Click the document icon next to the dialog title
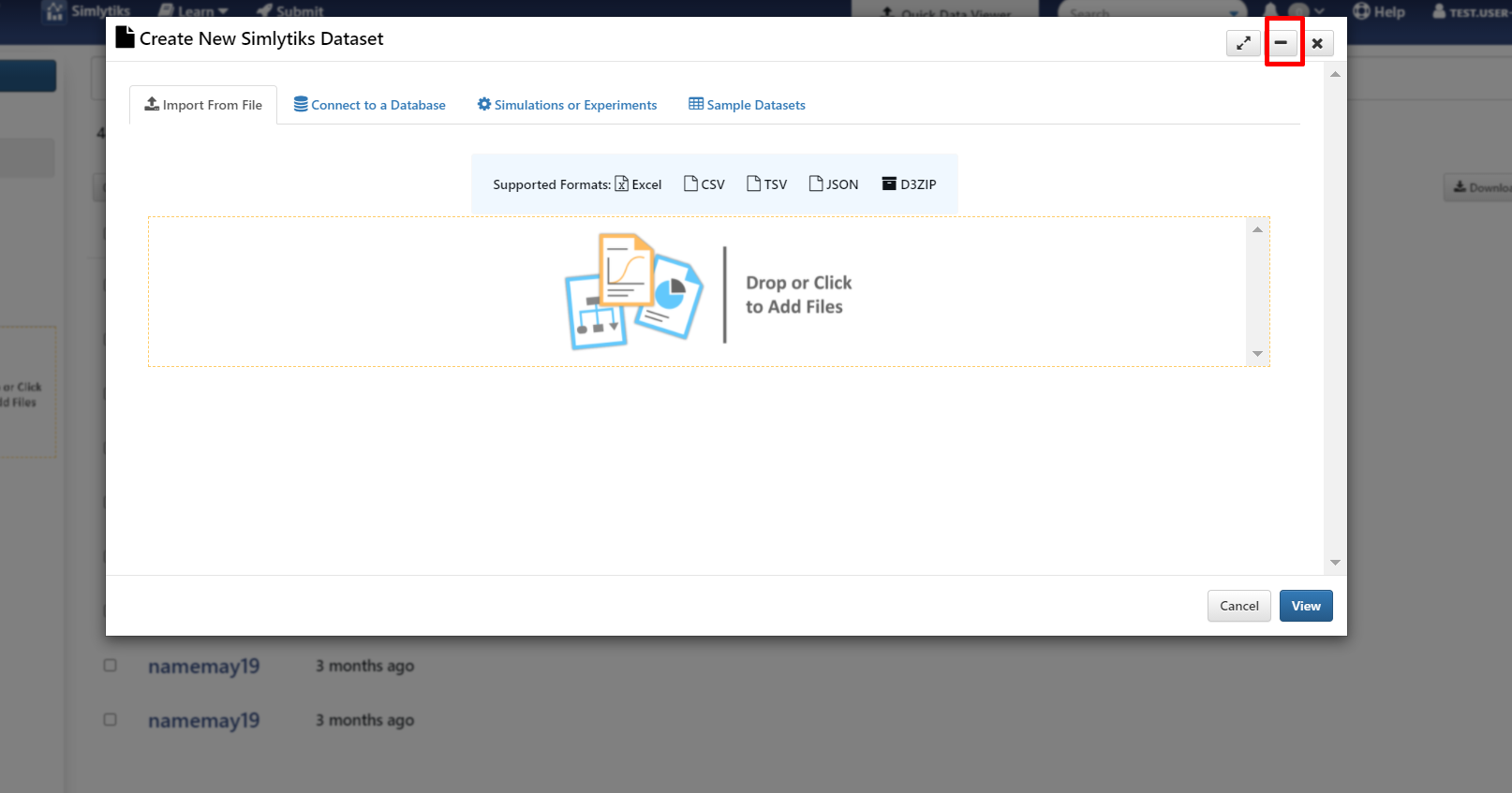The height and width of the screenshot is (793, 1512). tap(125, 37)
